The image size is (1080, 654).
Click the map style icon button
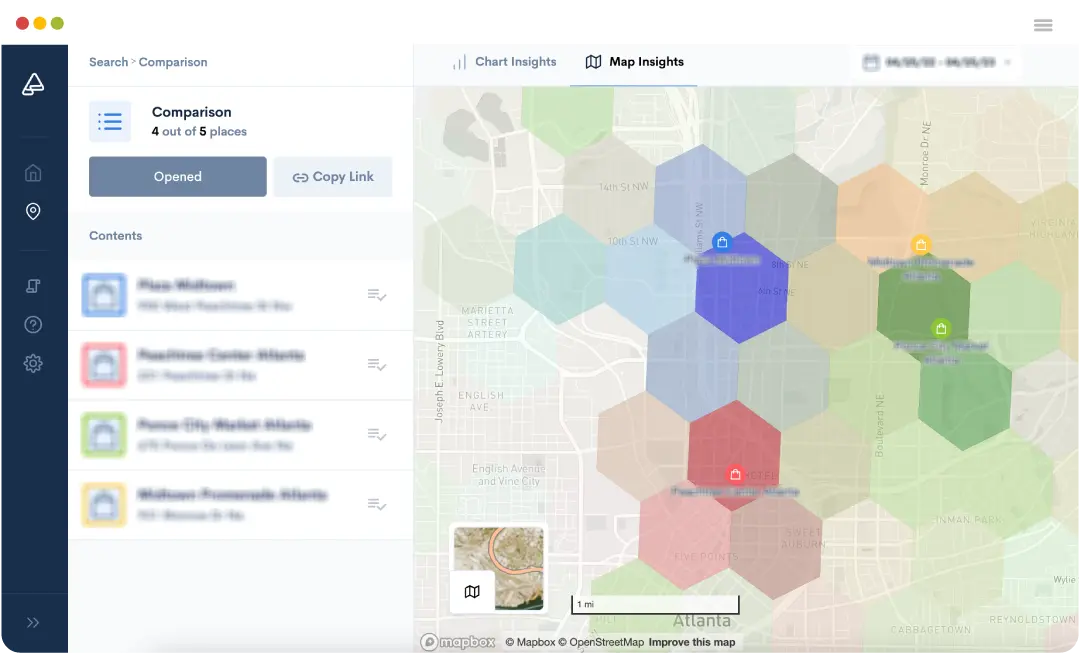(472, 591)
